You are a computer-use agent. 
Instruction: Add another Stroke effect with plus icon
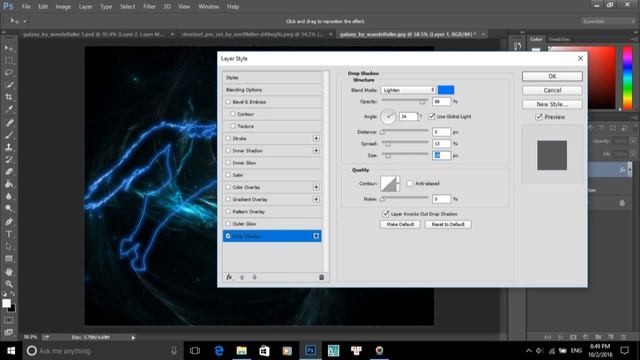point(316,138)
